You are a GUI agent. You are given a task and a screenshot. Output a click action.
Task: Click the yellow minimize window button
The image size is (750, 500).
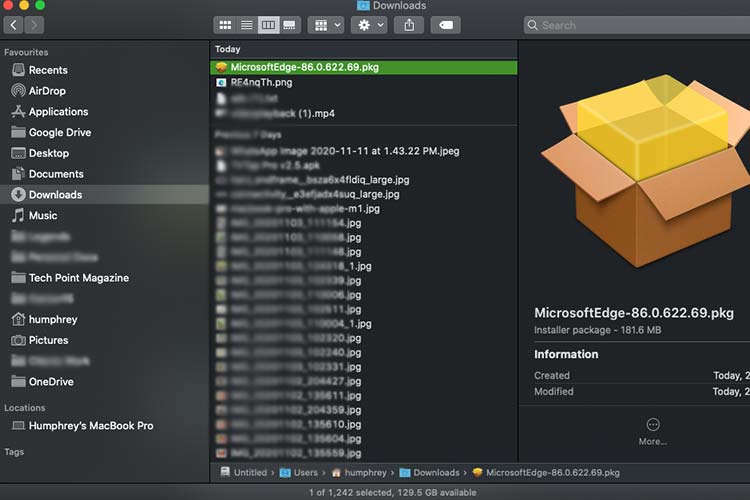24,4
